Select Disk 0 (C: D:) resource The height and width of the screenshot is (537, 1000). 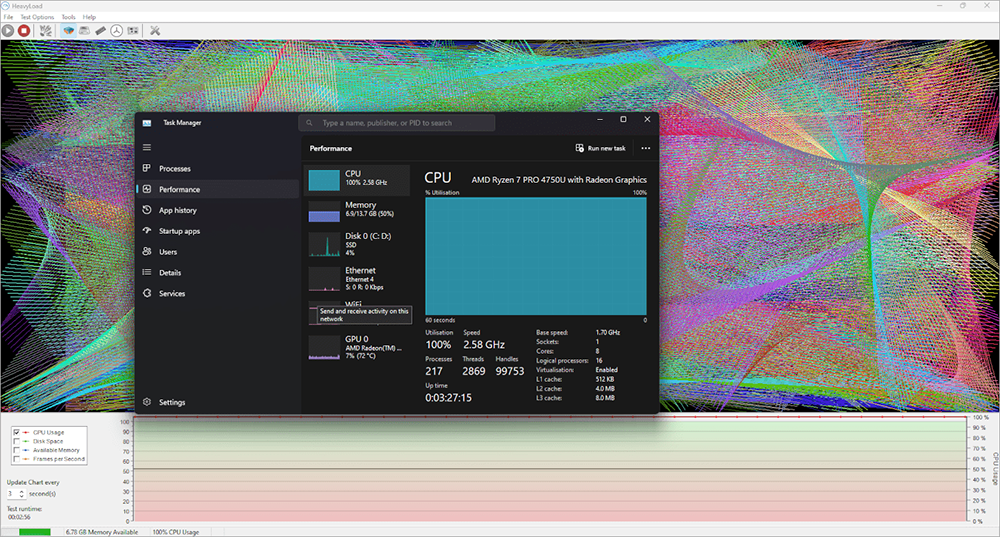click(357, 244)
